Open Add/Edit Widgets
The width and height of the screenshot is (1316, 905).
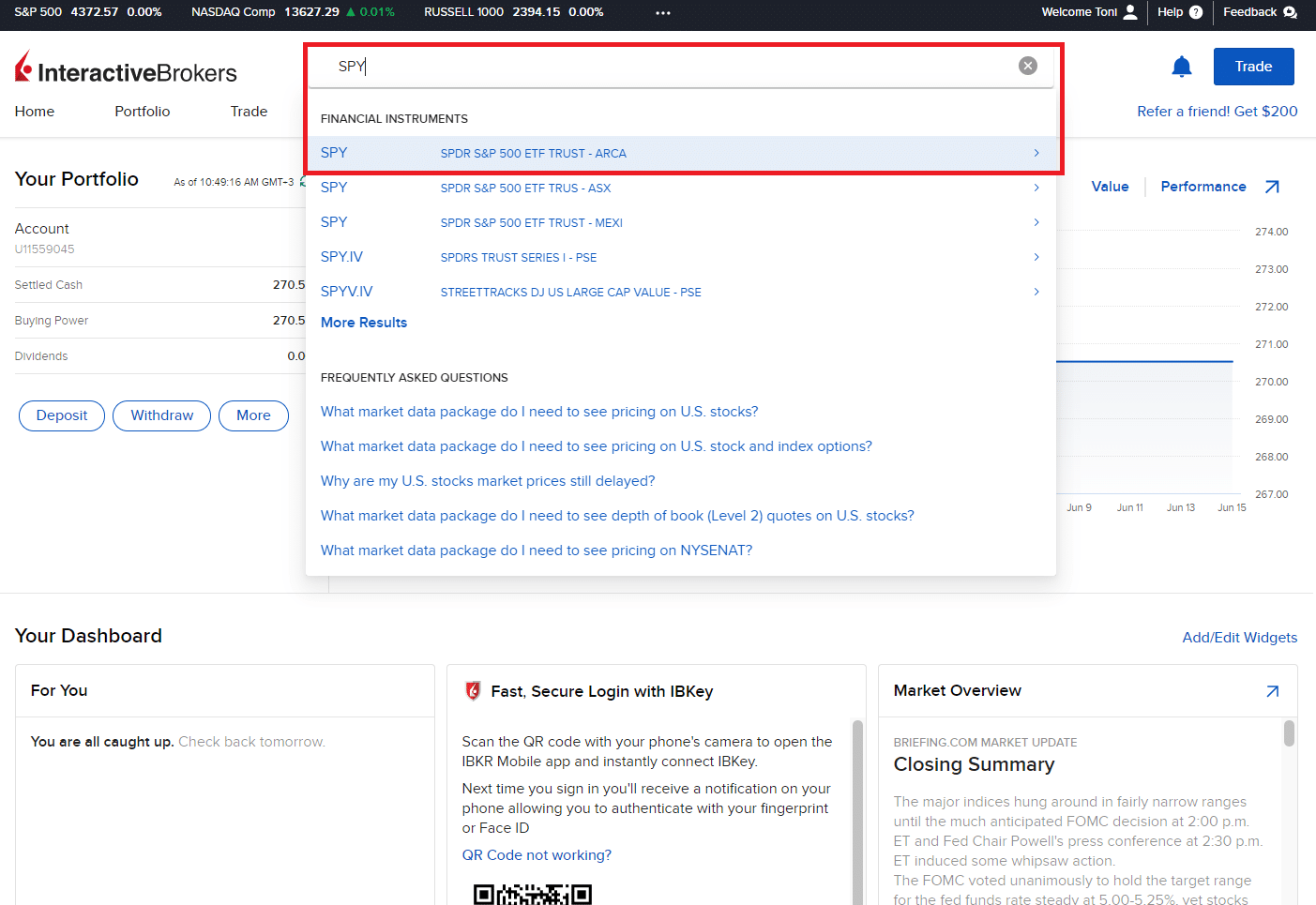coord(1240,638)
